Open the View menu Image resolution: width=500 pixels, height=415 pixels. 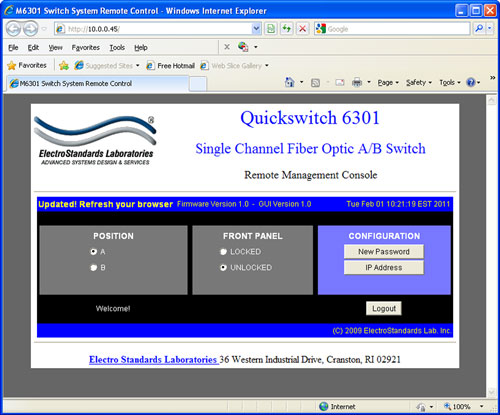pos(55,48)
